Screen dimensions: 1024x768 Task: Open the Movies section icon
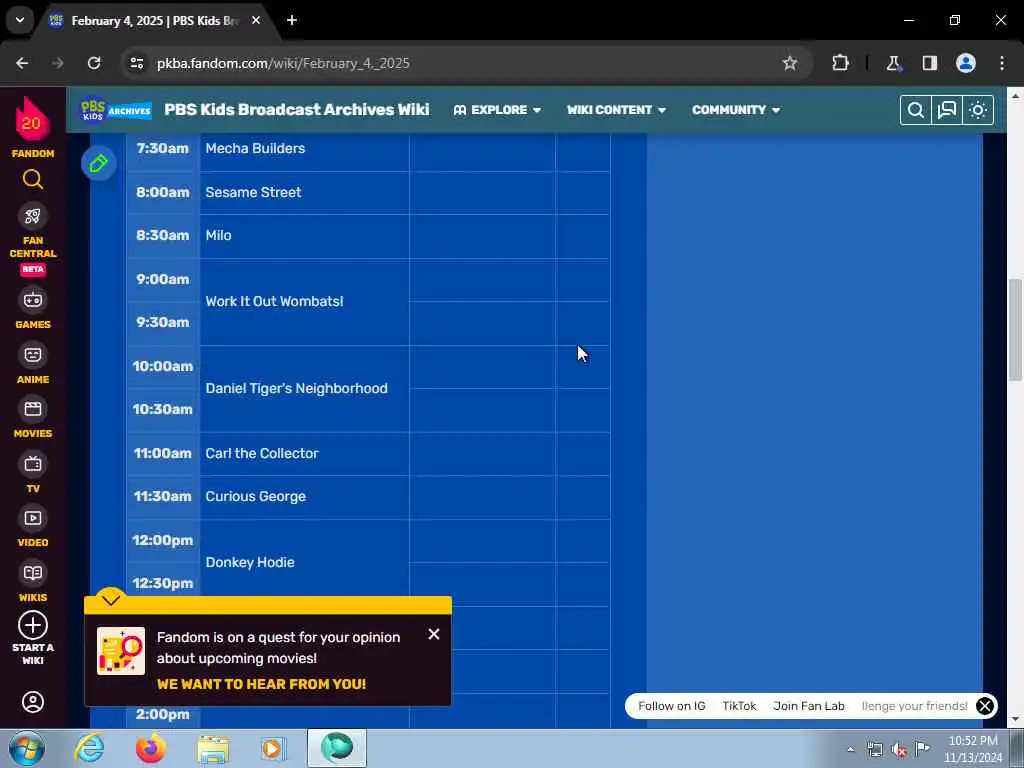tap(33, 409)
